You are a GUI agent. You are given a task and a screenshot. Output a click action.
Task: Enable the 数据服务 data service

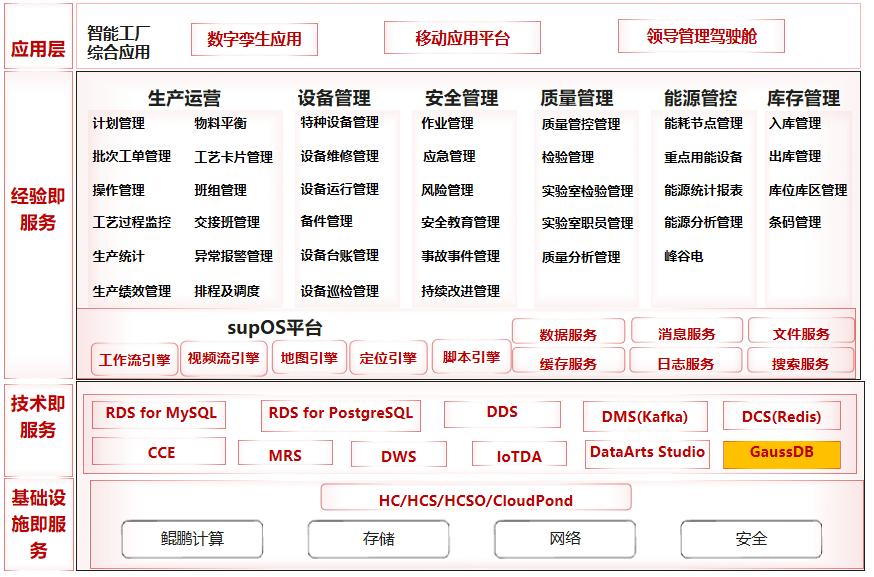pos(568,331)
